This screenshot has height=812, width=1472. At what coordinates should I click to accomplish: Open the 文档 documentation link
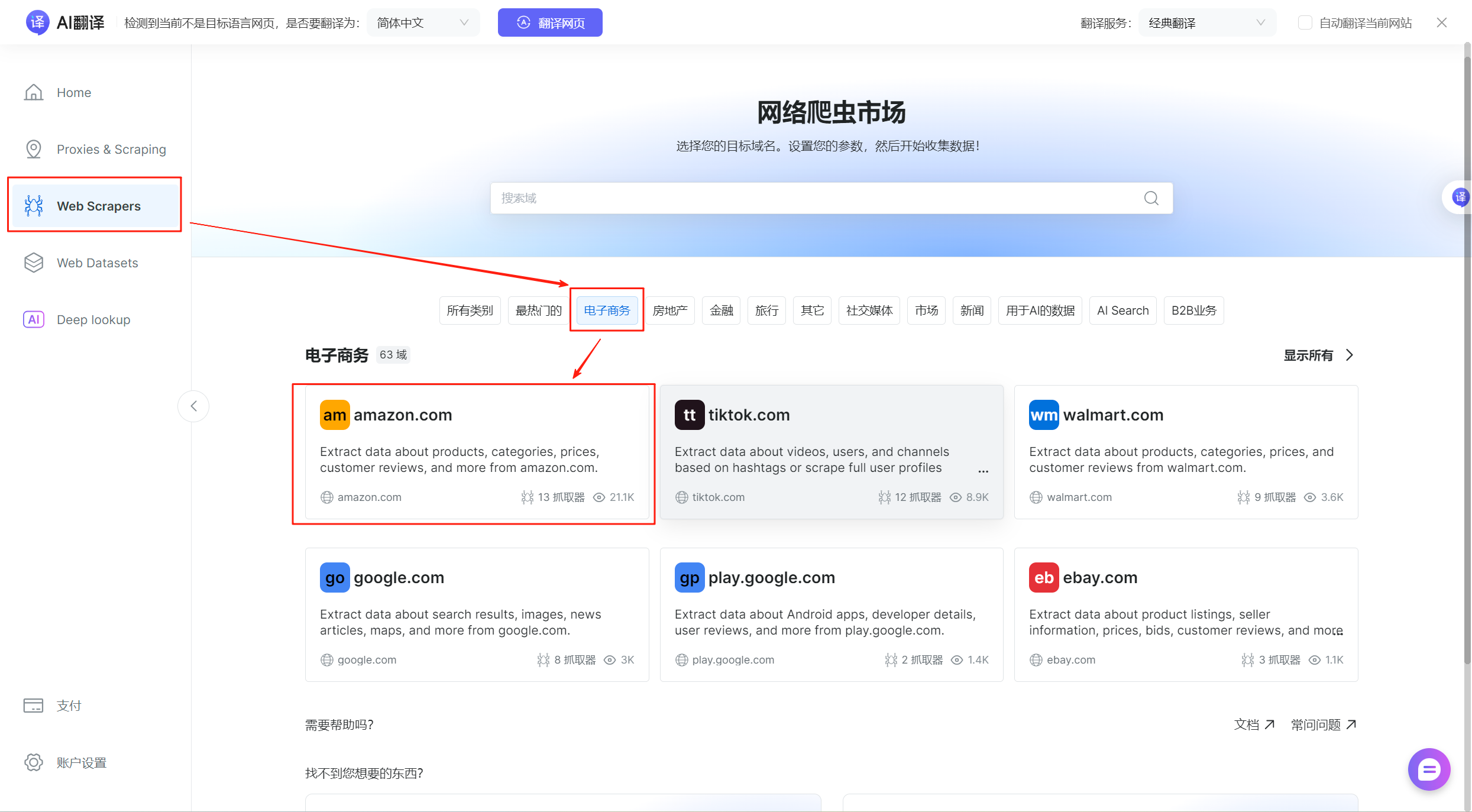1254,724
